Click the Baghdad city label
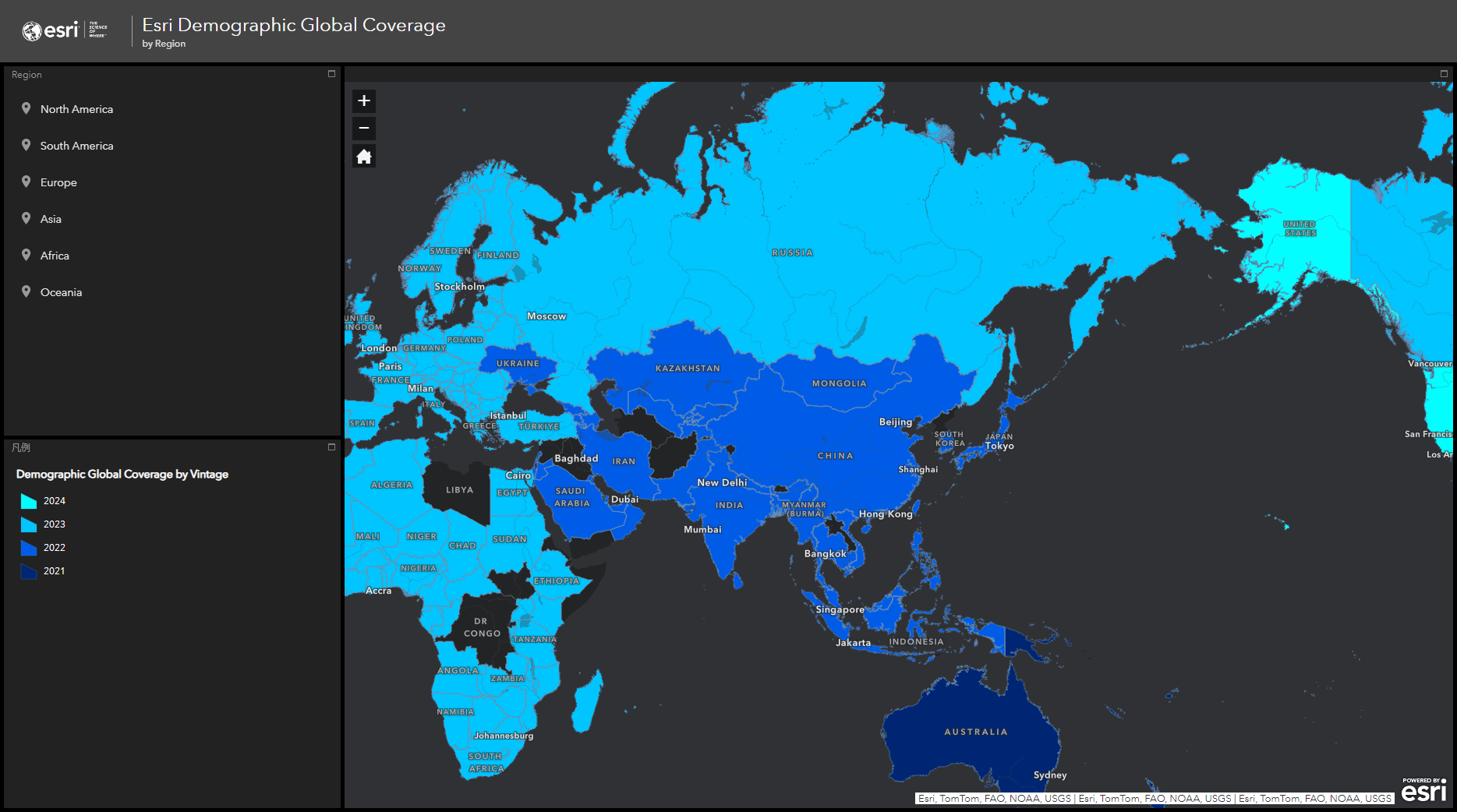The image size is (1457, 812). pyautogui.click(x=576, y=458)
